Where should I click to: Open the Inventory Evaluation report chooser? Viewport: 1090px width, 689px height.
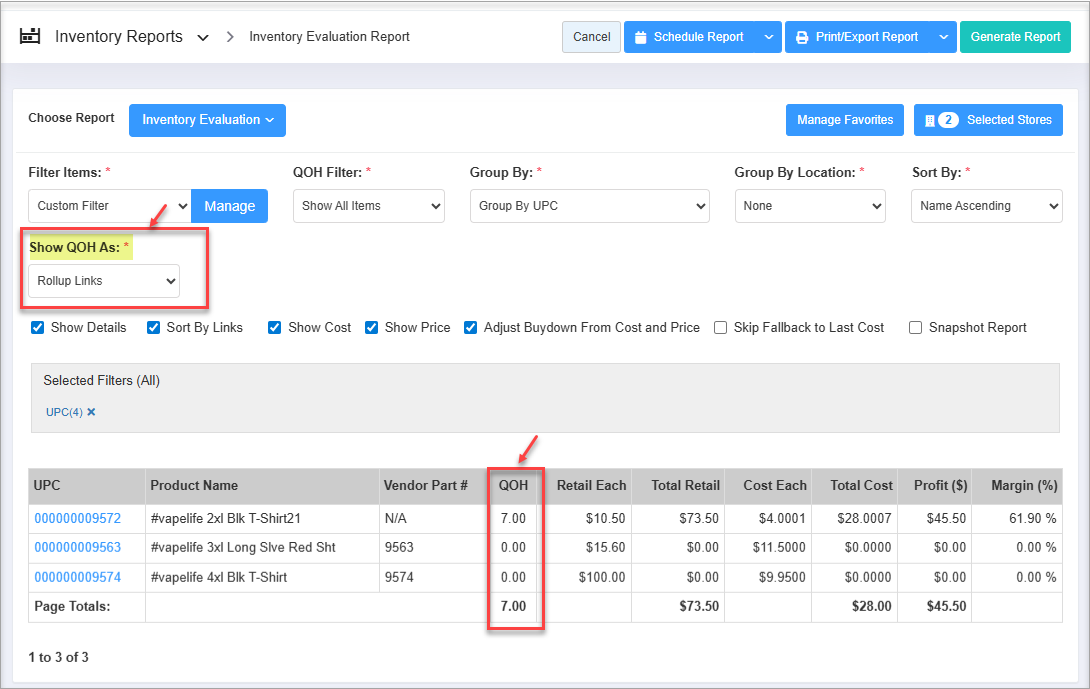coord(207,120)
